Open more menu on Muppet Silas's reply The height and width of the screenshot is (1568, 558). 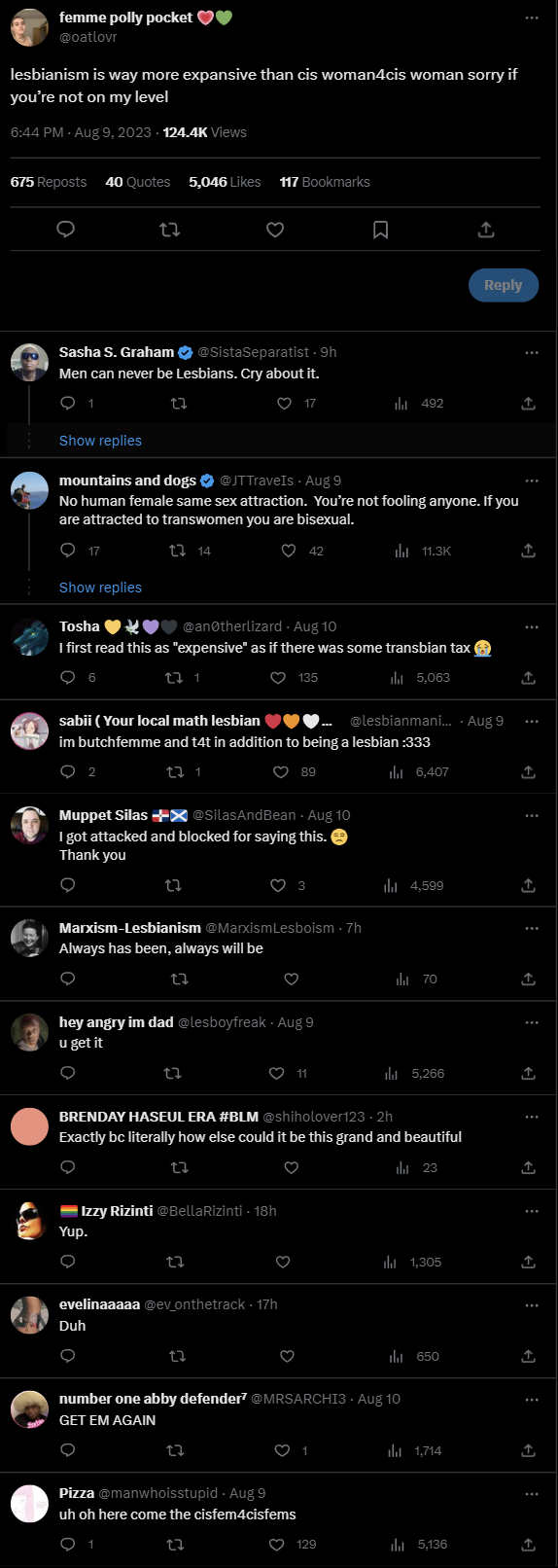point(532,815)
